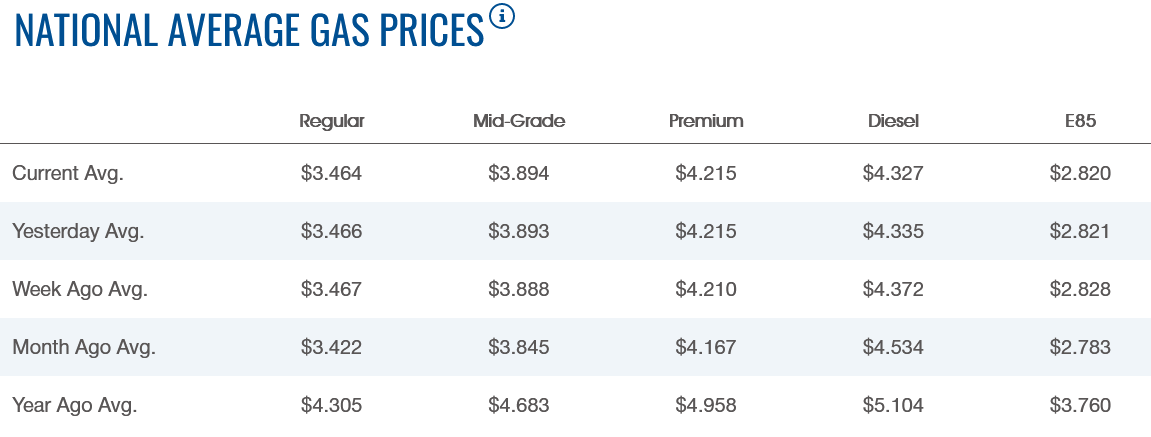Click the info icon beside the title
1151x437 pixels.
502,16
